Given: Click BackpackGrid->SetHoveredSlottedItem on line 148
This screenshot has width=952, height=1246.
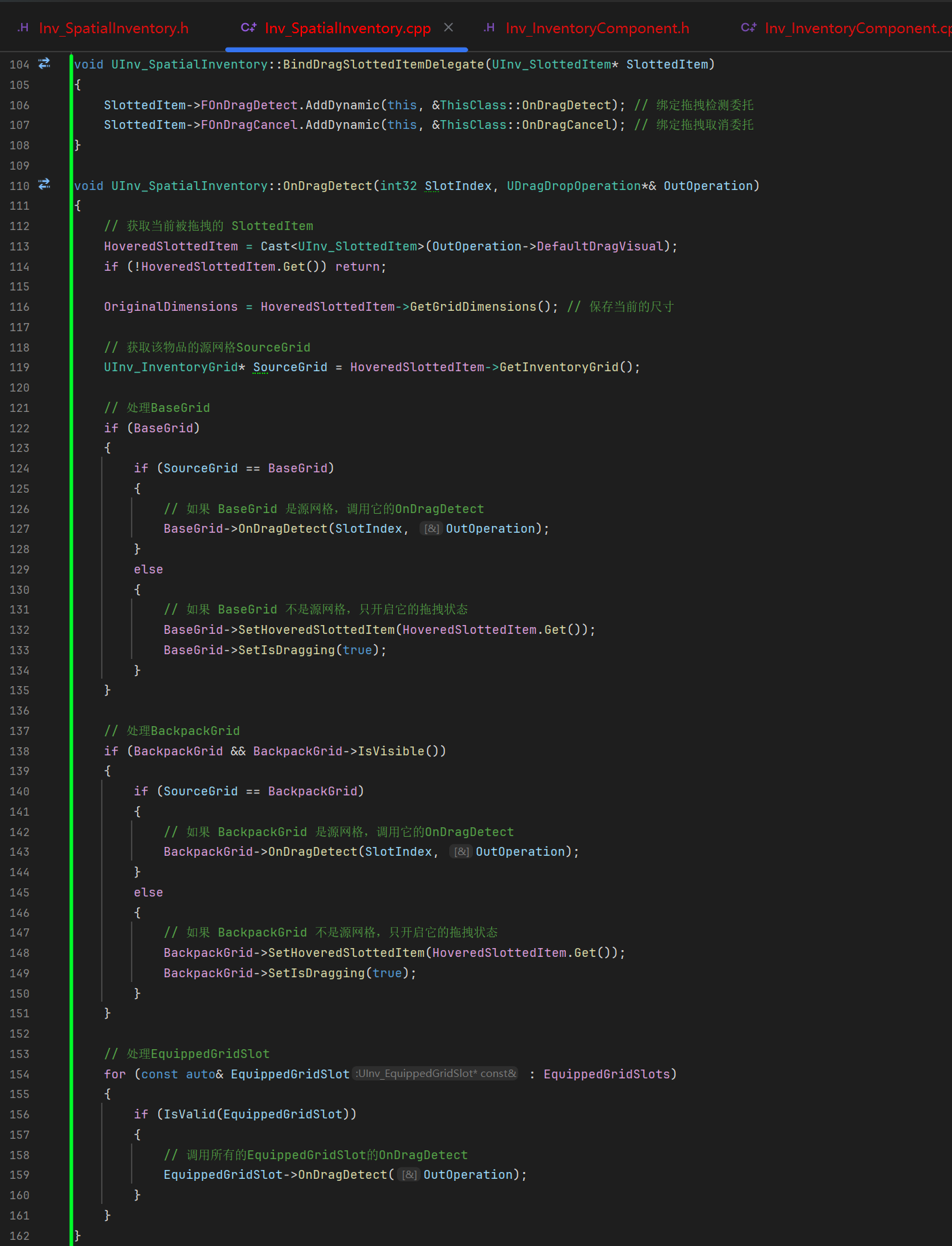Looking at the screenshot, I should (x=294, y=953).
